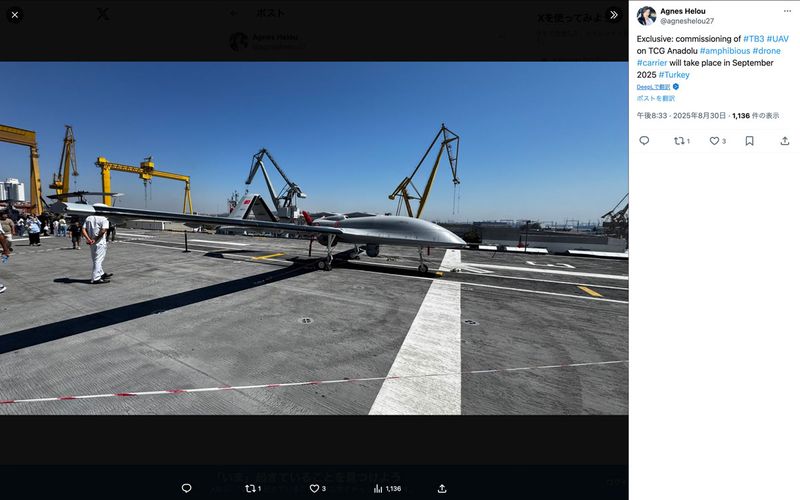The height and width of the screenshot is (500, 800).
Task: Open share menu below the photo
Action: [442, 488]
